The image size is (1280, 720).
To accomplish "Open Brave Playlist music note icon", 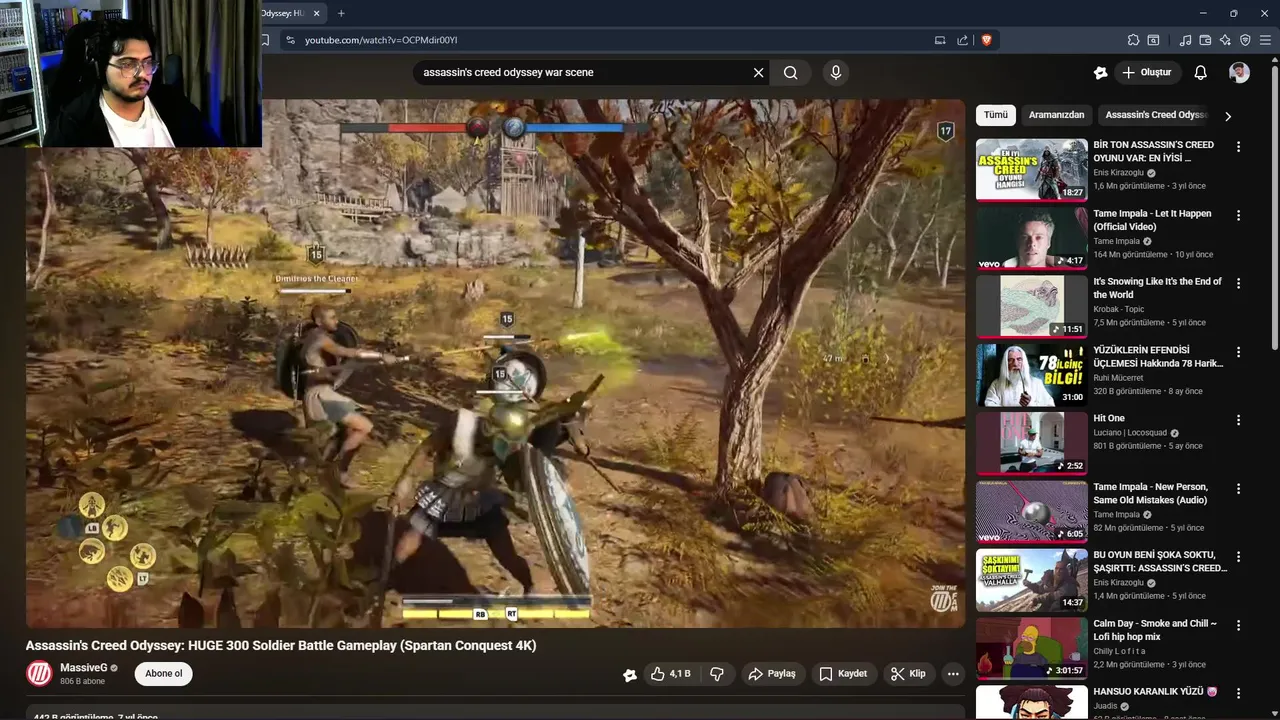I will (1185, 40).
